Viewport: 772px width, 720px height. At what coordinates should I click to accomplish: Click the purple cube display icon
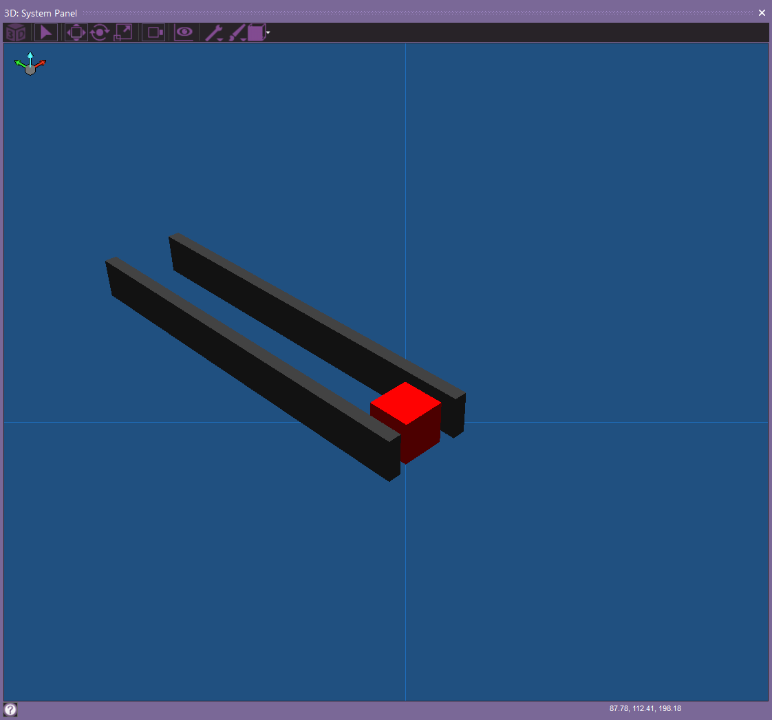[x=256, y=33]
